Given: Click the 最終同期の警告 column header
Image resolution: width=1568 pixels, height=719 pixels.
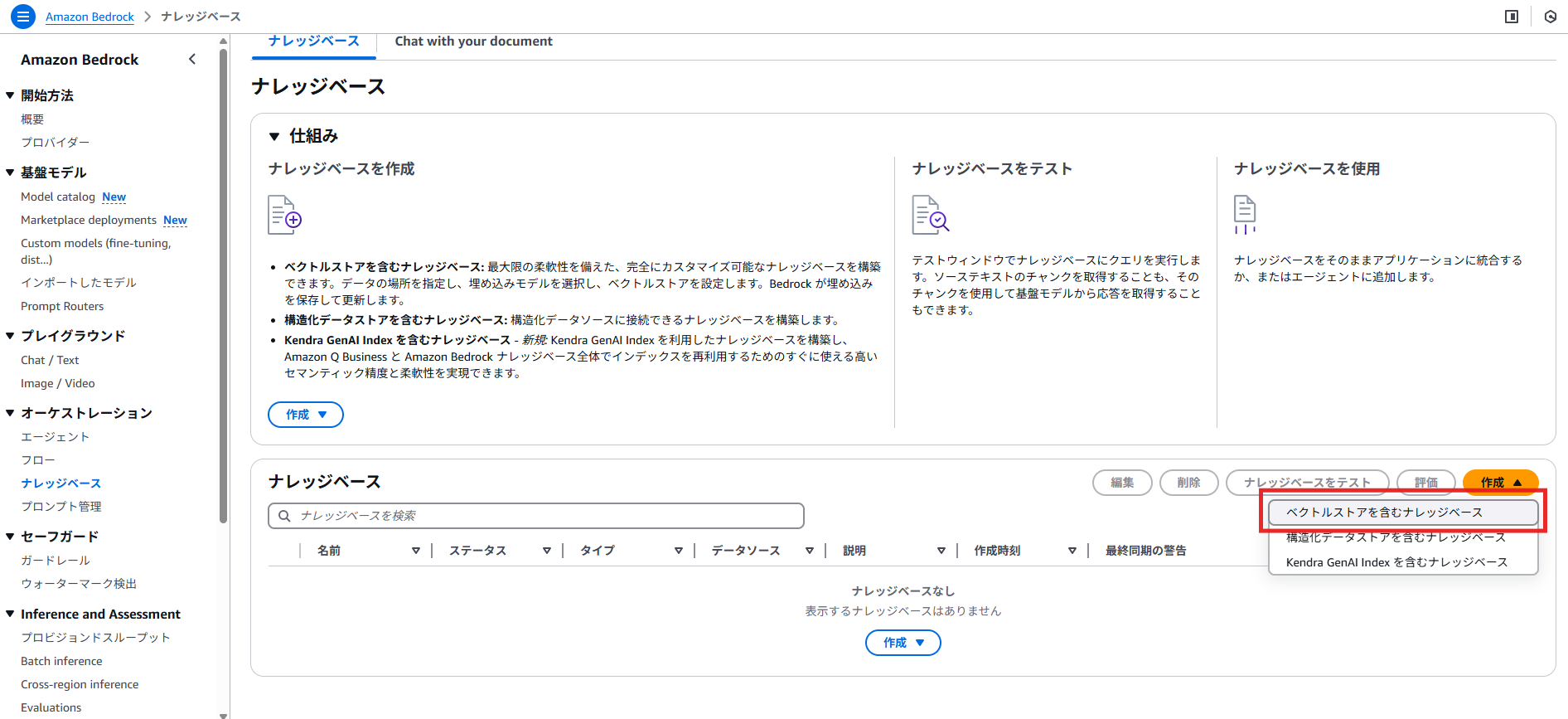Looking at the screenshot, I should [x=1145, y=551].
